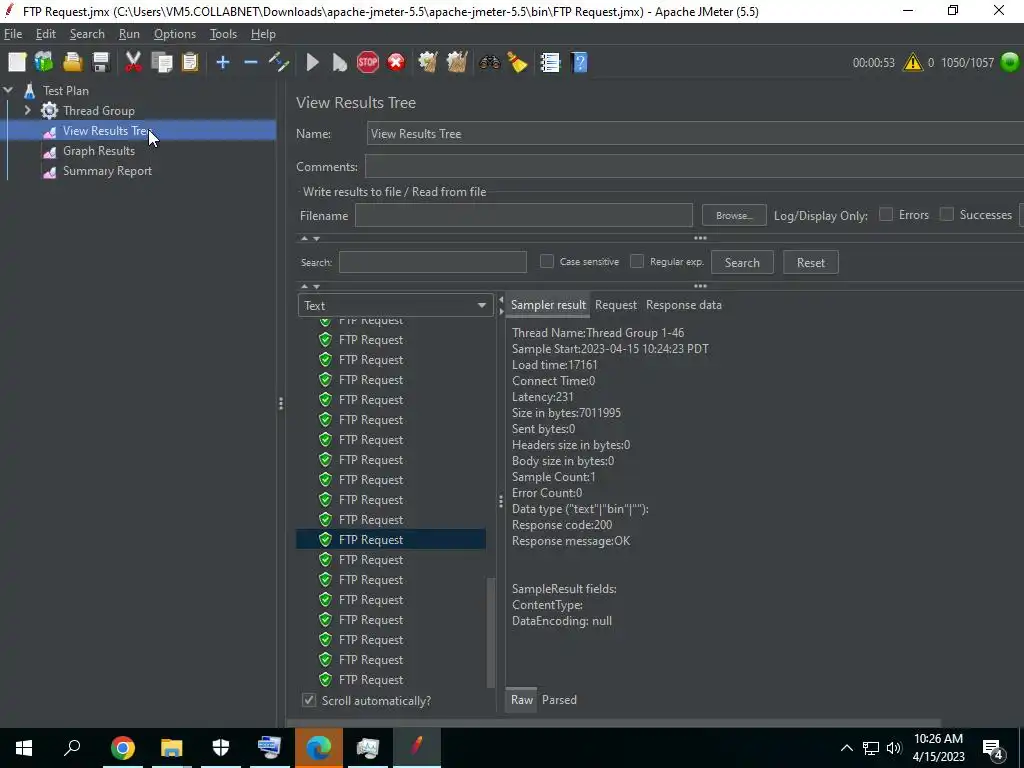
Task: Click the Clear broom icon
Action: (x=428, y=63)
